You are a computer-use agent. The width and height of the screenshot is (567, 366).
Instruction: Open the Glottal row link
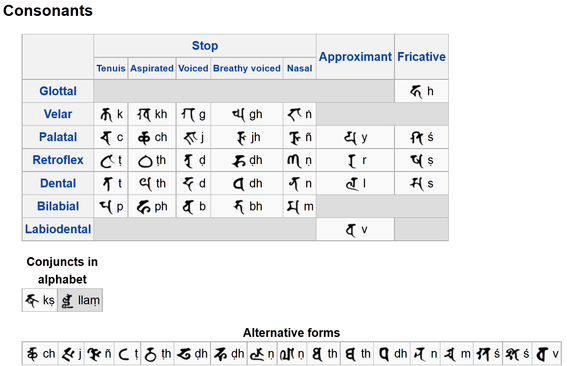click(58, 91)
